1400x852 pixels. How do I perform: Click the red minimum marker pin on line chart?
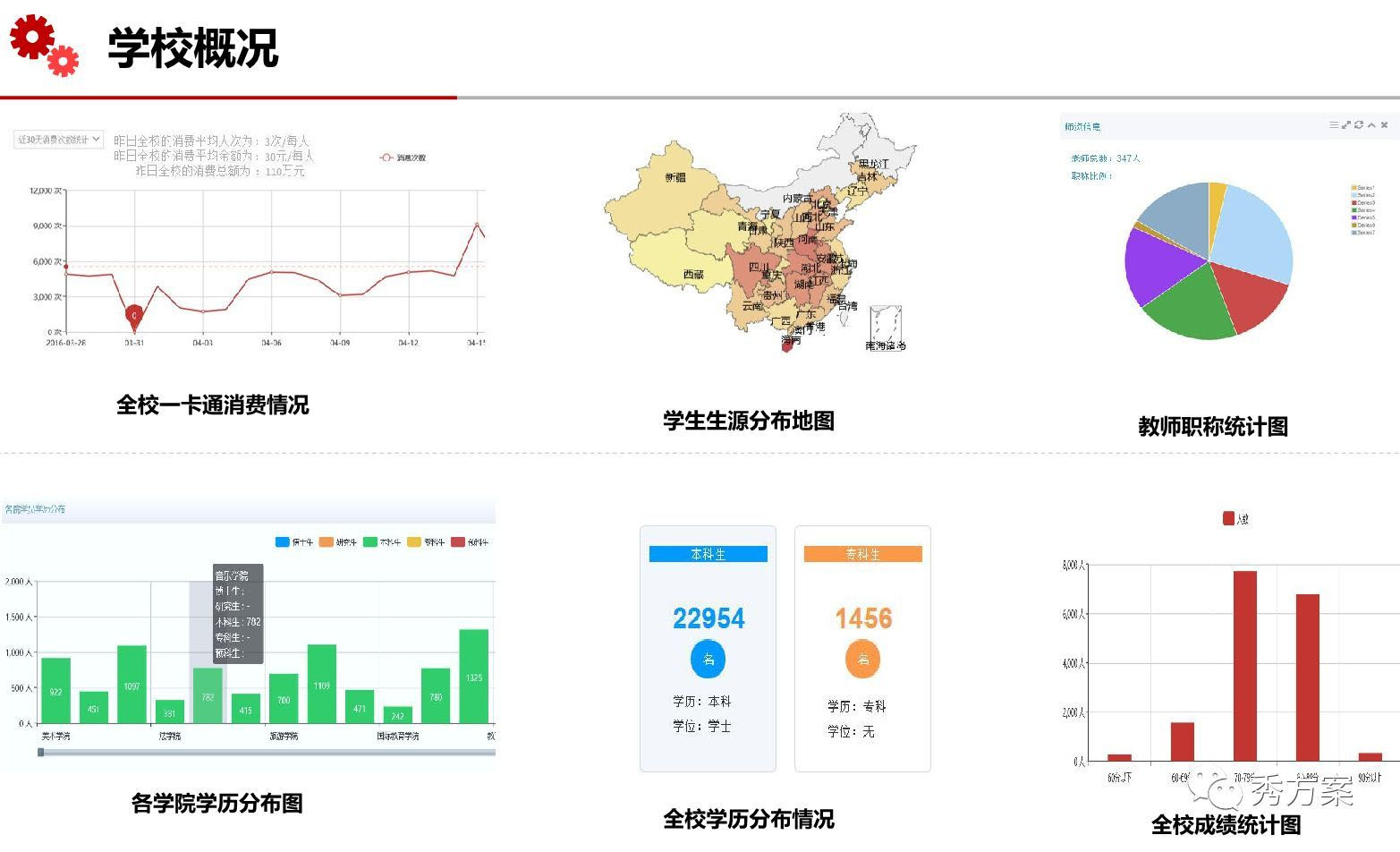[133, 315]
